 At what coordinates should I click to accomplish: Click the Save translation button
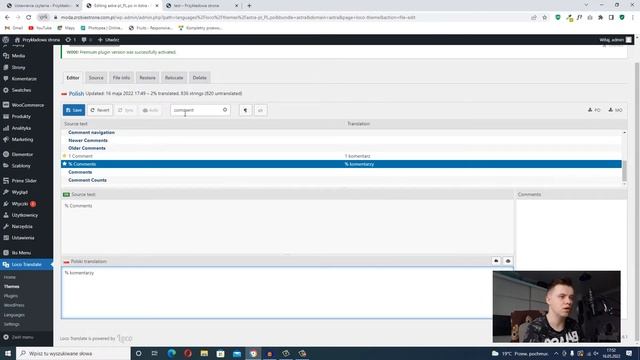74,110
